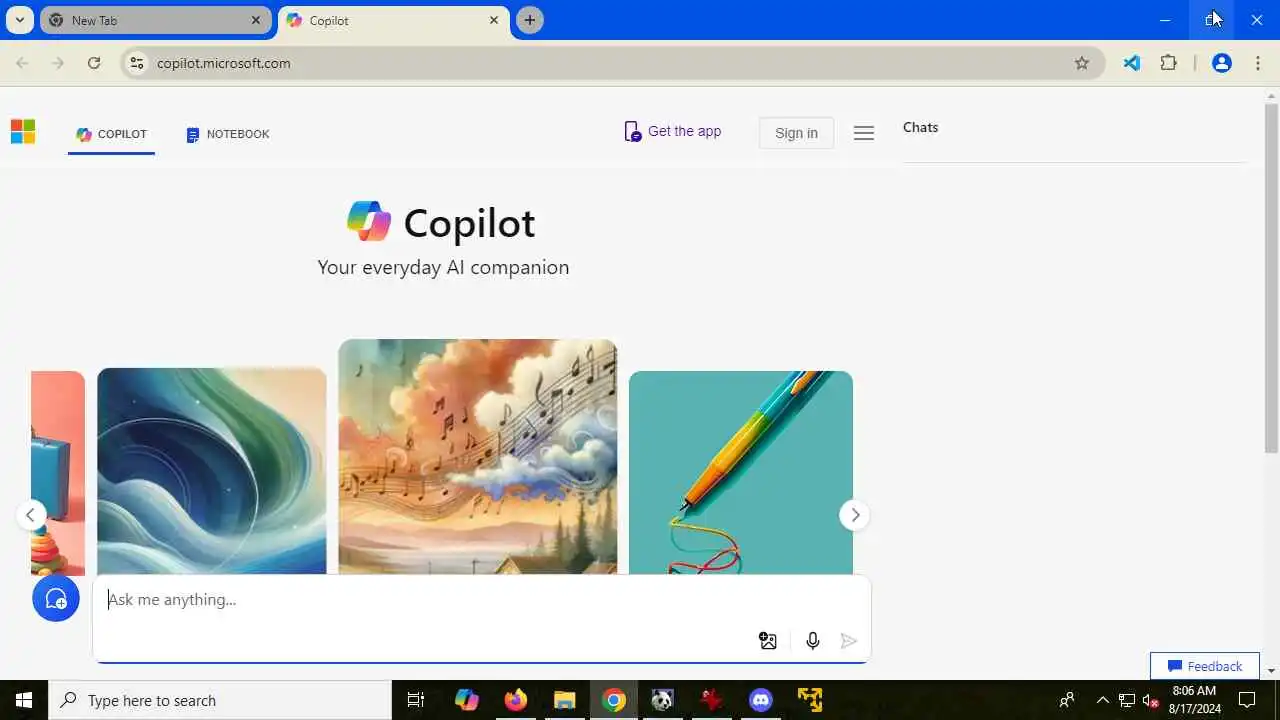Click the Get the app link
The height and width of the screenshot is (720, 1280).
(x=672, y=131)
